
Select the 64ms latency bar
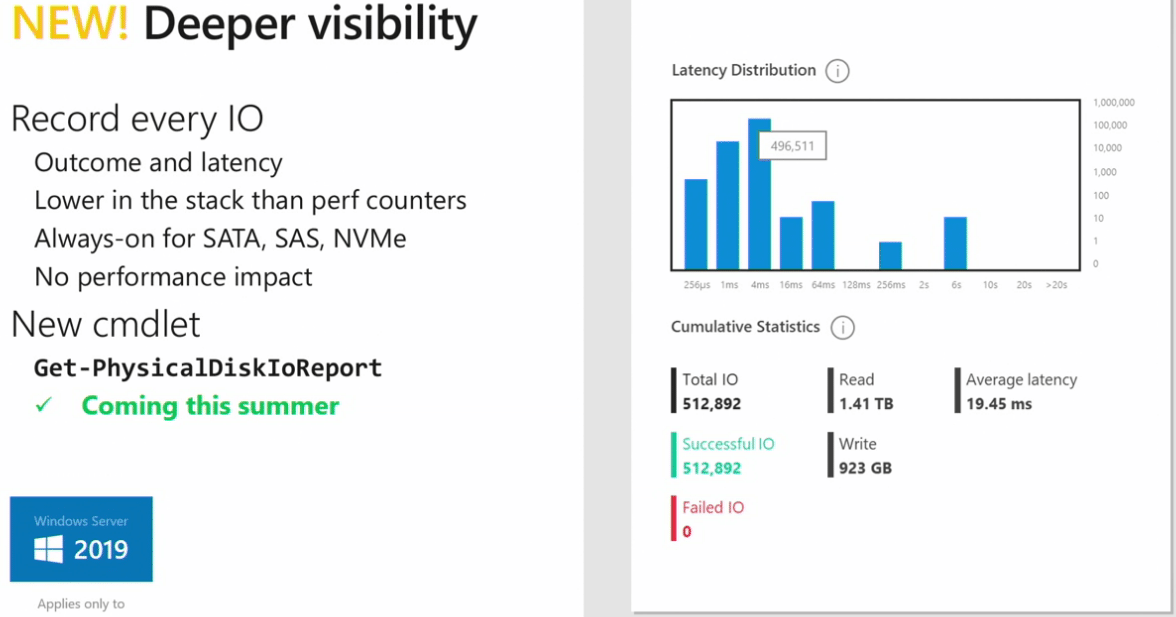(823, 235)
